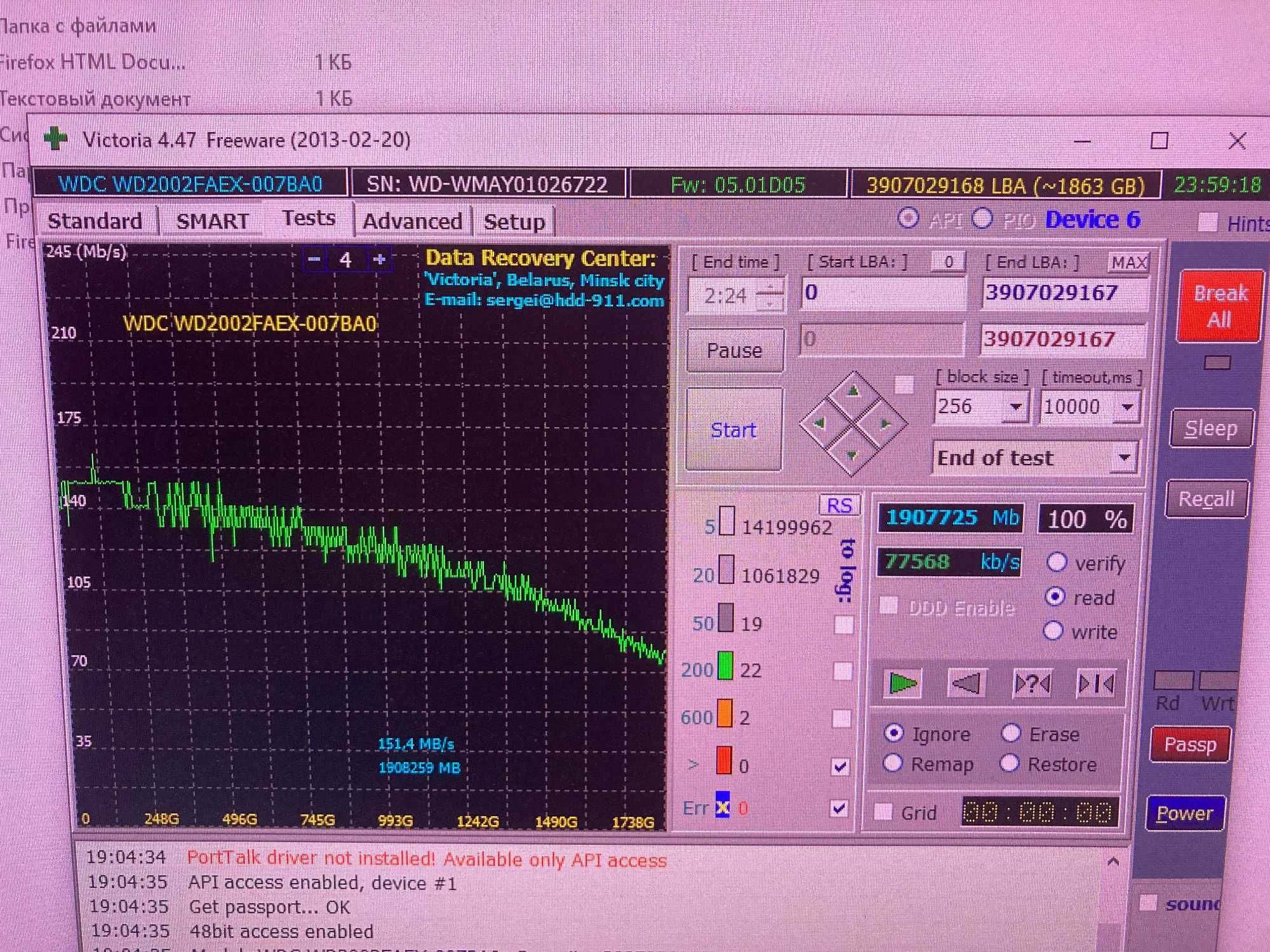Click the Start scan button

(733, 430)
